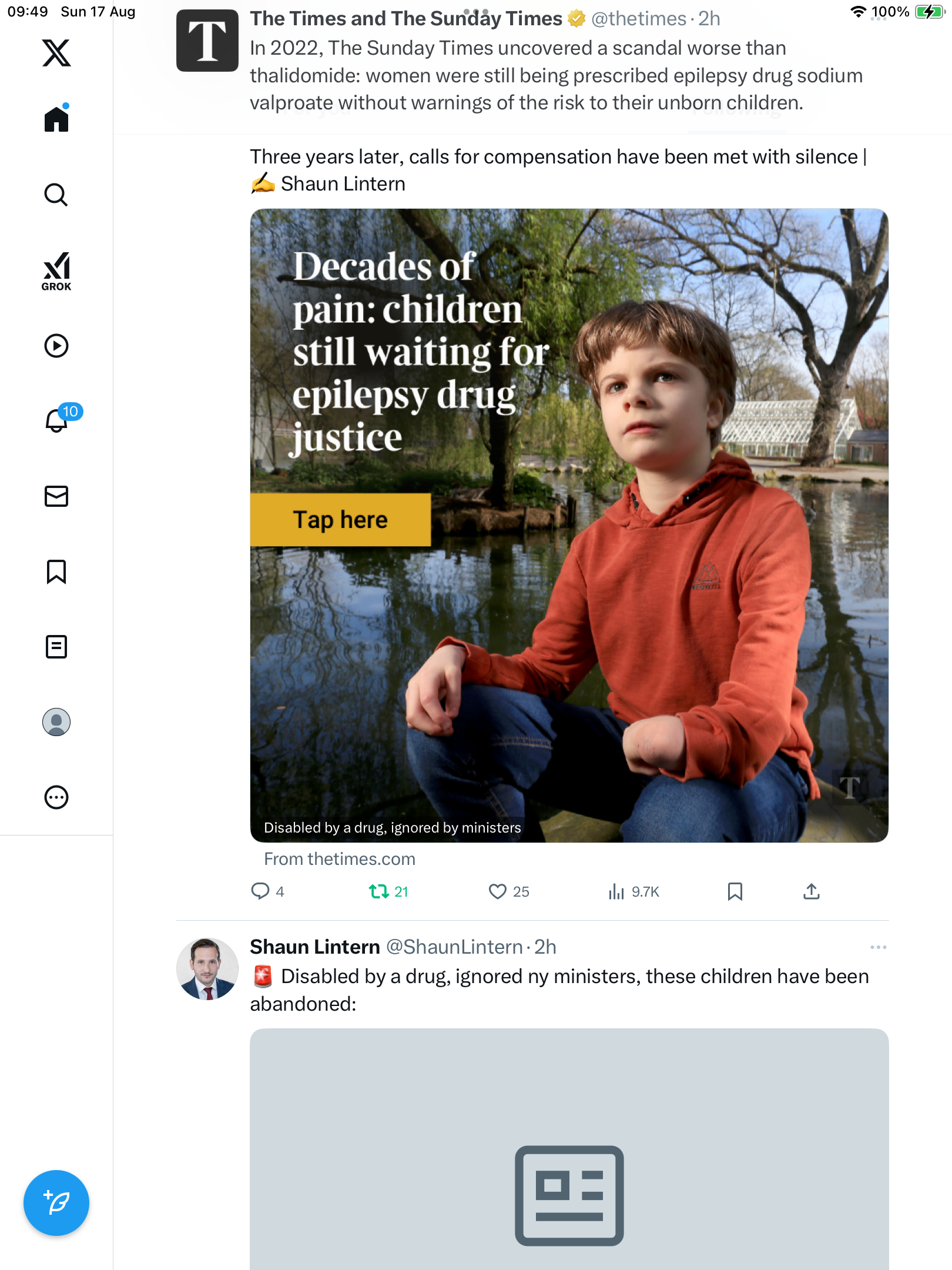
Task: Bookmark The Times epilepsy drug post
Action: click(x=735, y=892)
